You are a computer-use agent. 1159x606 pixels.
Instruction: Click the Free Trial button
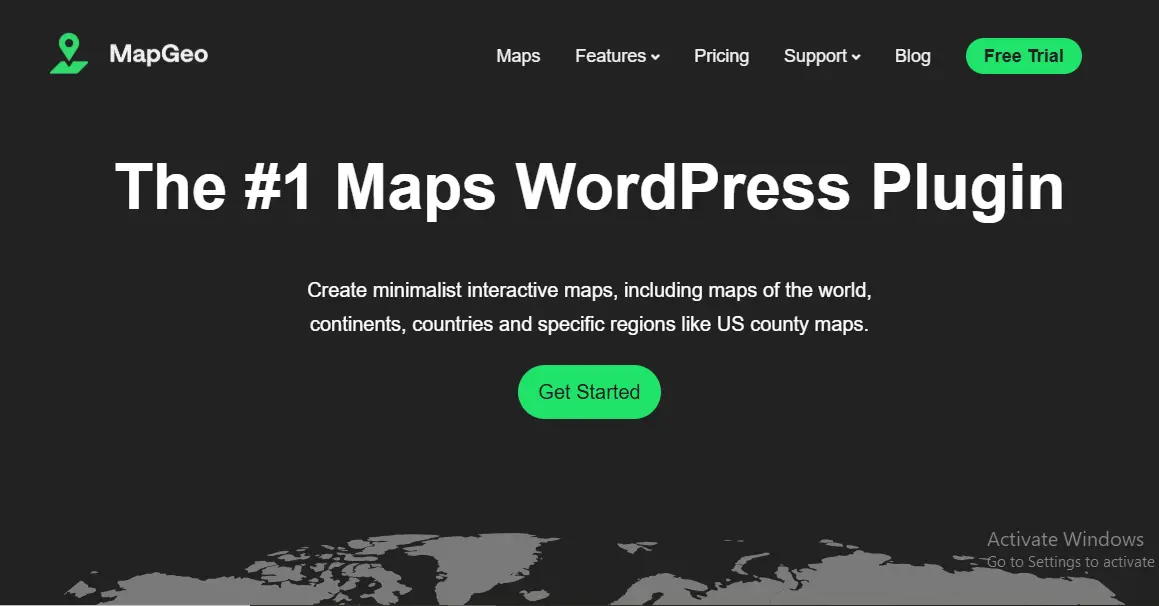[1023, 56]
